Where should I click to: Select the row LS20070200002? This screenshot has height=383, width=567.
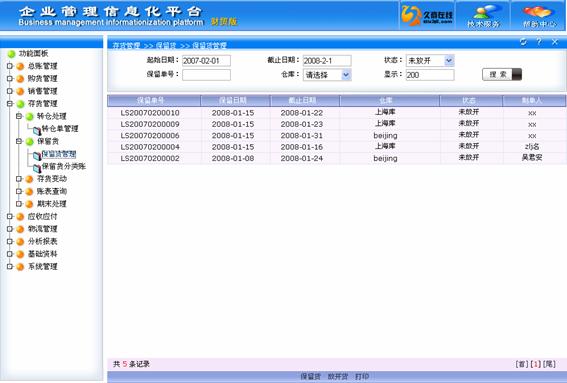337,158
